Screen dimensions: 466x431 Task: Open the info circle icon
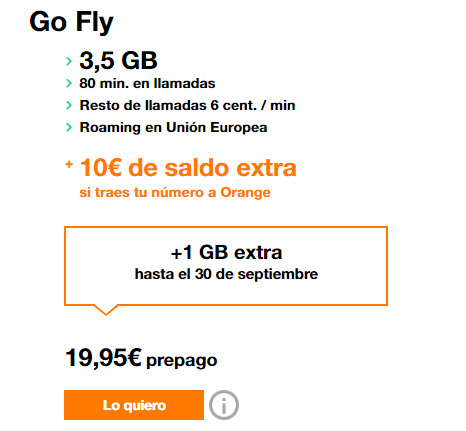pyautogui.click(x=224, y=405)
